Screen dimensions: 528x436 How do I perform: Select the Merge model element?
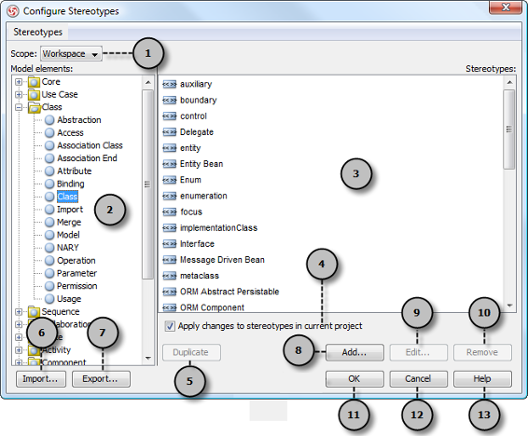(69, 222)
